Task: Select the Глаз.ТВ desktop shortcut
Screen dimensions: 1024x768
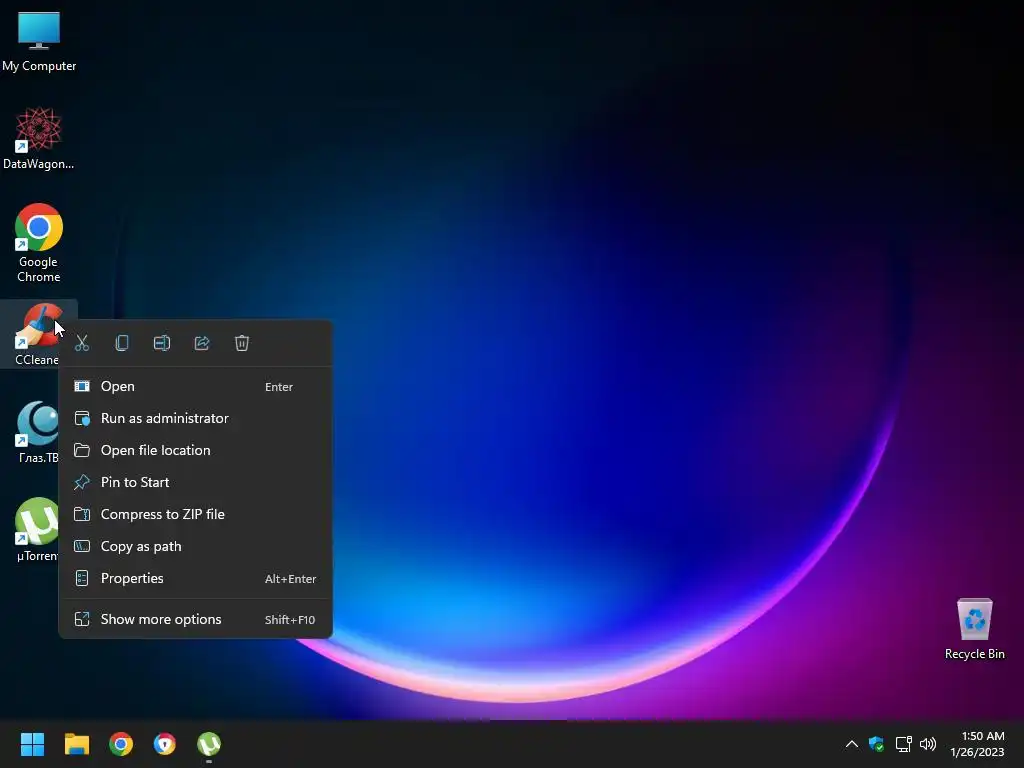Action: click(37, 432)
